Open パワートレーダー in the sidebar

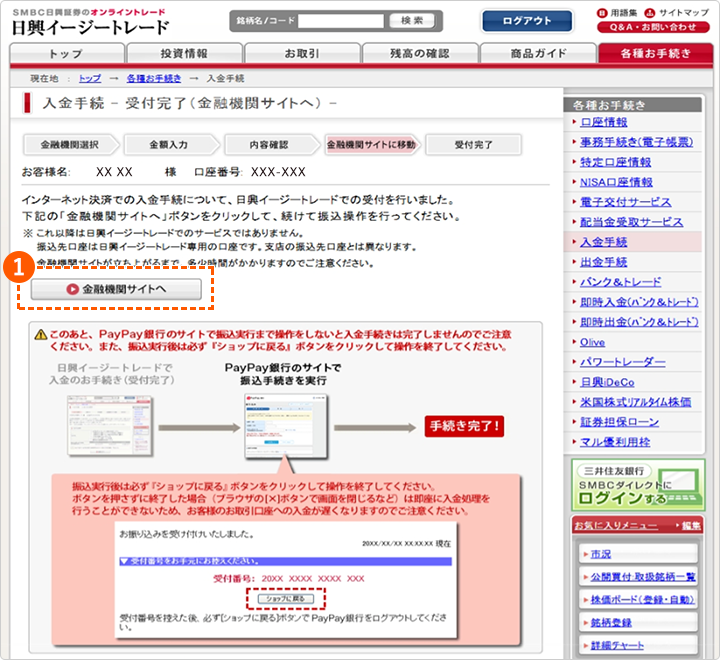pos(623,362)
